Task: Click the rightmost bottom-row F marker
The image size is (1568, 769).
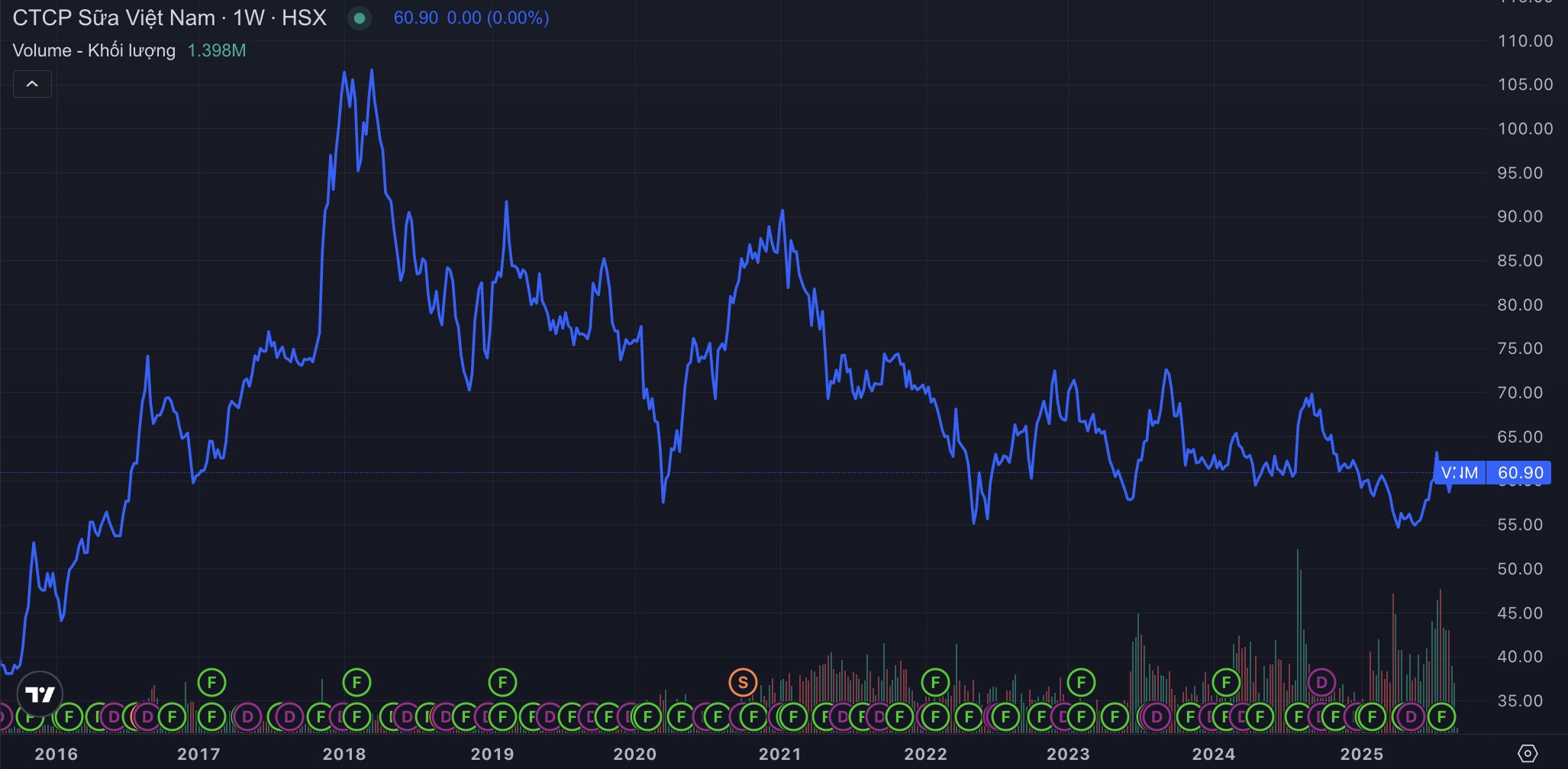Action: tap(1442, 716)
